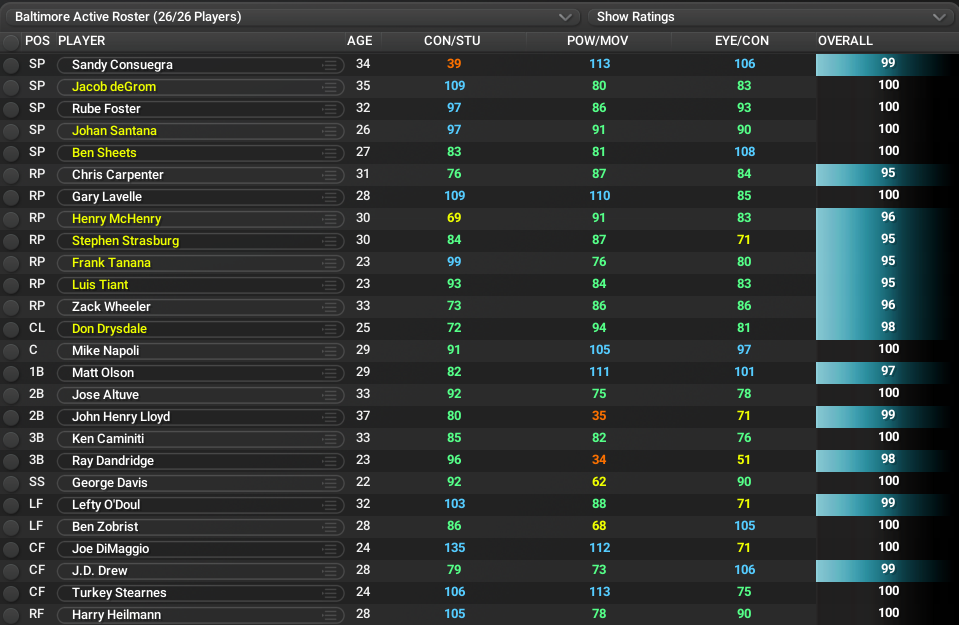The image size is (959, 625).
Task: Open Johan Santana's player name link
Action: 114,131
